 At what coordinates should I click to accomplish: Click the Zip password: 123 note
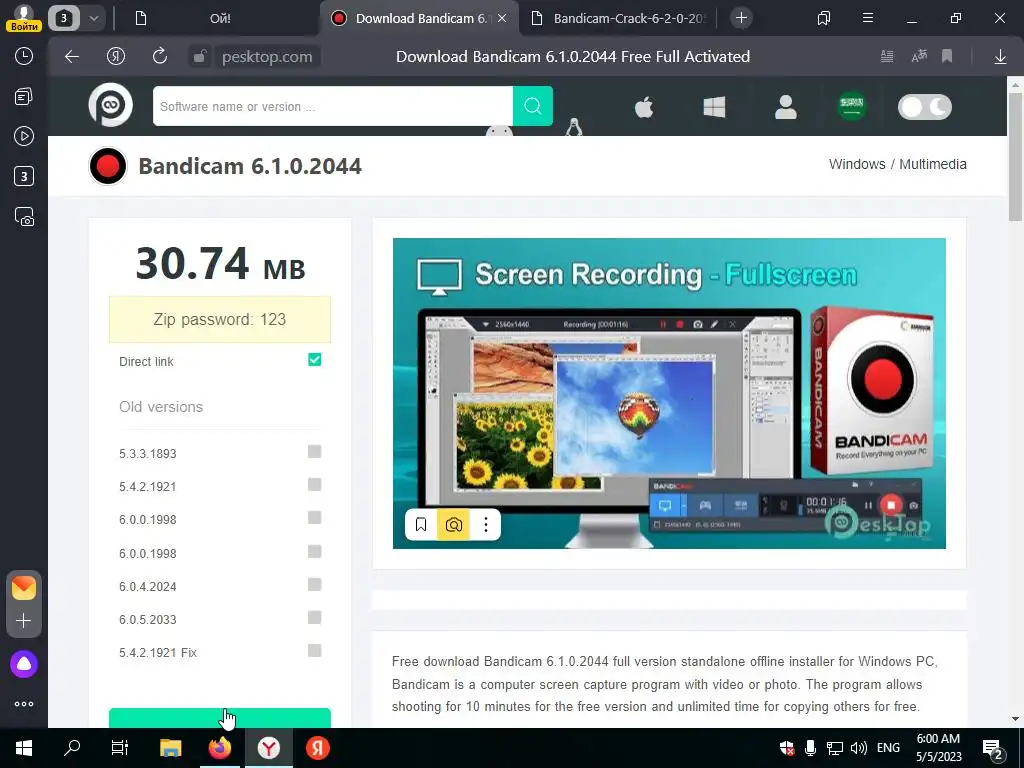219,319
